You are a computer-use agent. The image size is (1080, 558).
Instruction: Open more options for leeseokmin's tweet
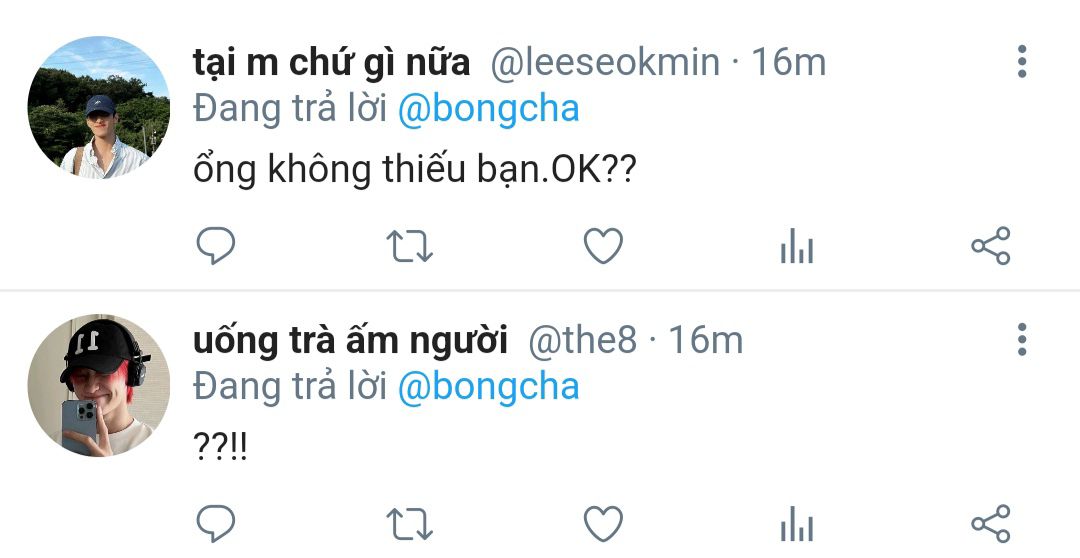pyautogui.click(x=1021, y=62)
